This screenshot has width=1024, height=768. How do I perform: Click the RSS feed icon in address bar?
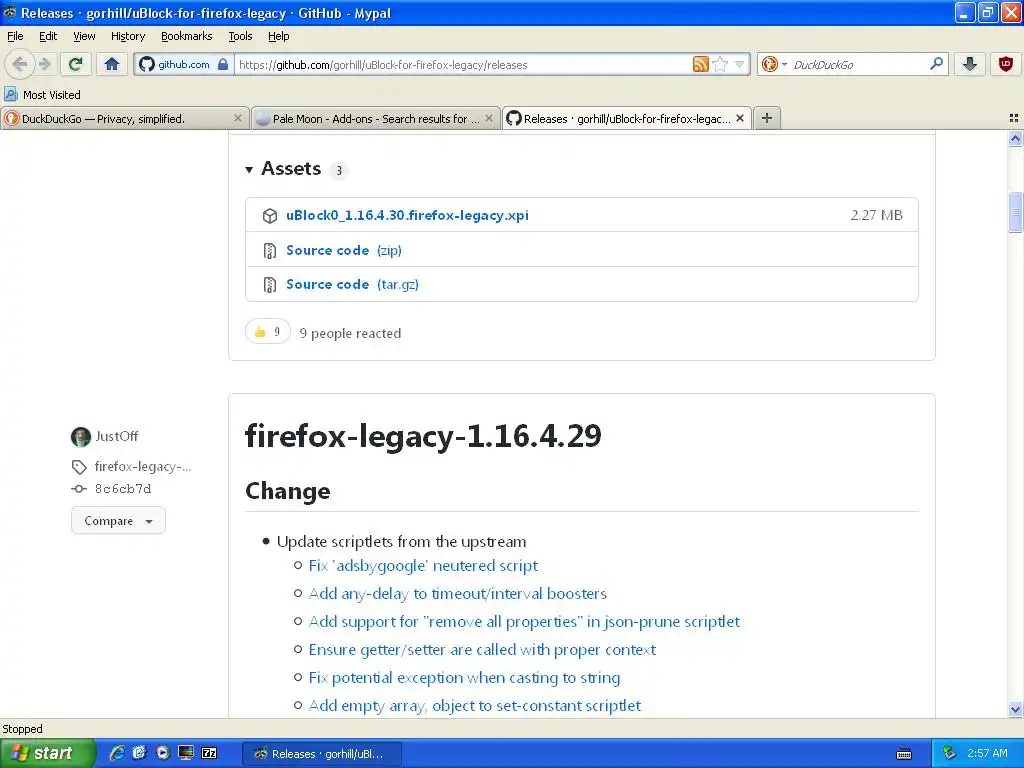click(x=701, y=64)
